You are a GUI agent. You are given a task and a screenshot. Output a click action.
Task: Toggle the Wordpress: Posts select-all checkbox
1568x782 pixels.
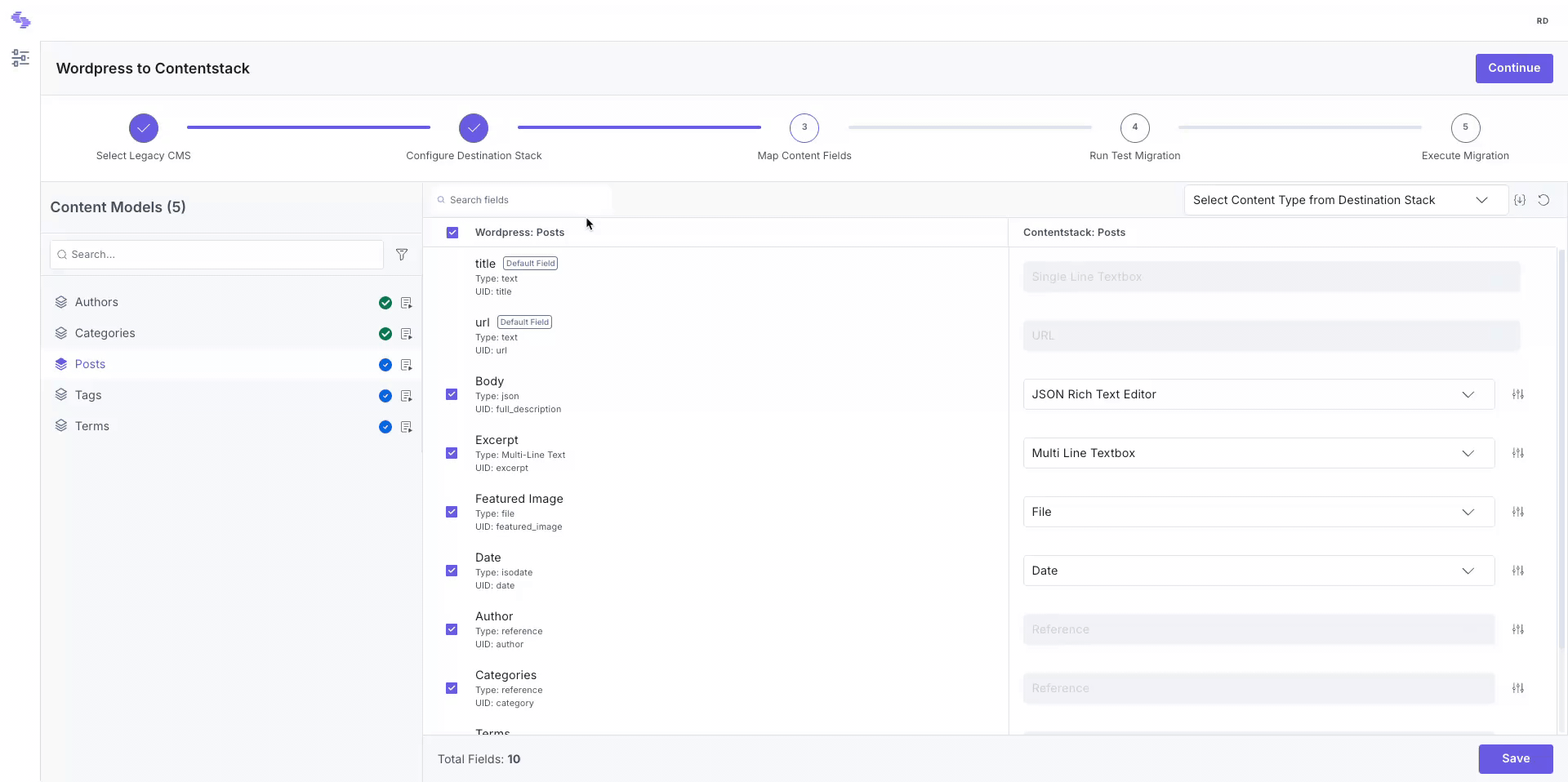coord(452,233)
